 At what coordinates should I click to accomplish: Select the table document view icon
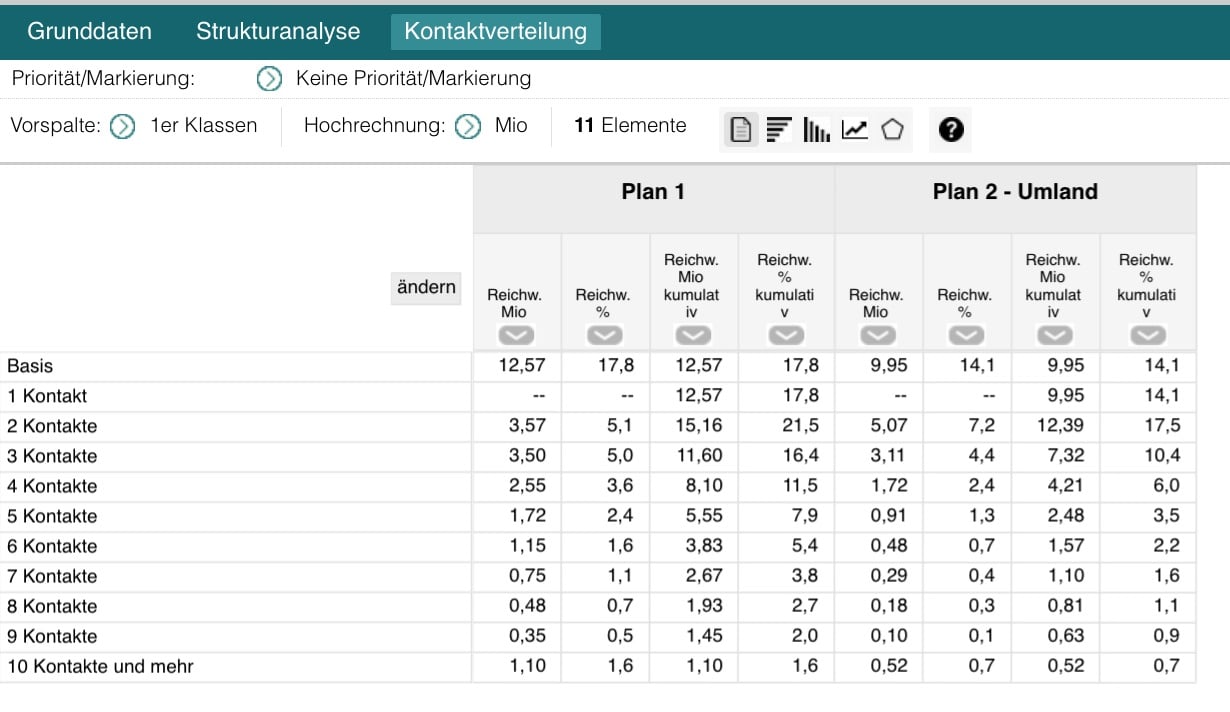741,129
